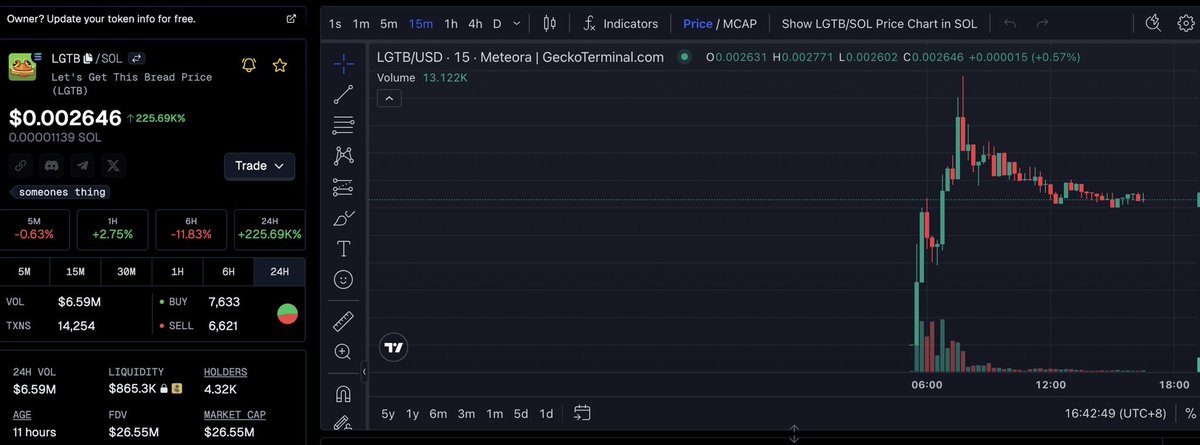
Task: Select the 30M stats period tab
Action: pos(126,272)
